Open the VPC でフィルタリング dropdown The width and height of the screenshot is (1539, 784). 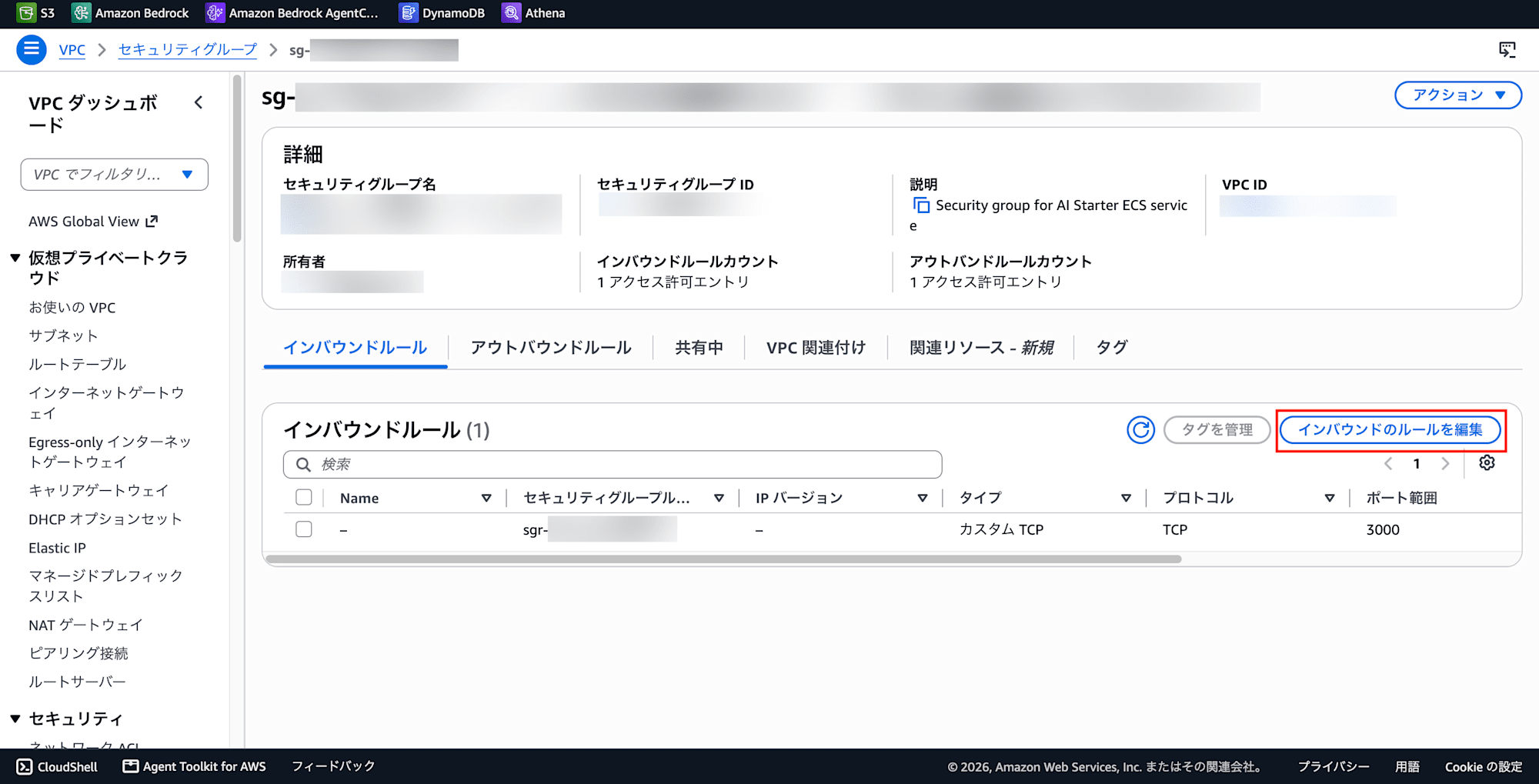tap(115, 175)
